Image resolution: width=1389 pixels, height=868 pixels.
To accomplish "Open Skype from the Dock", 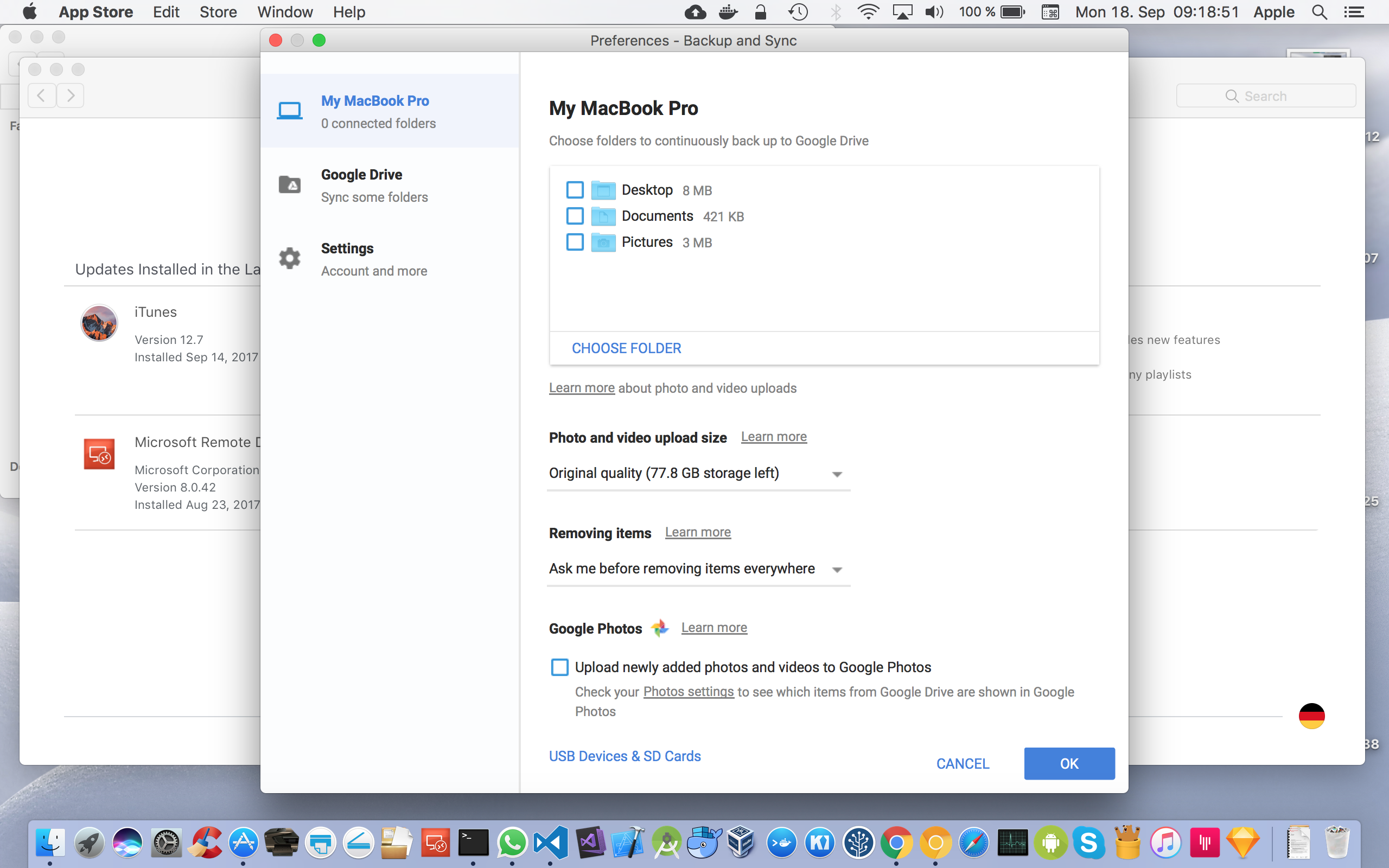I will click(x=1090, y=842).
